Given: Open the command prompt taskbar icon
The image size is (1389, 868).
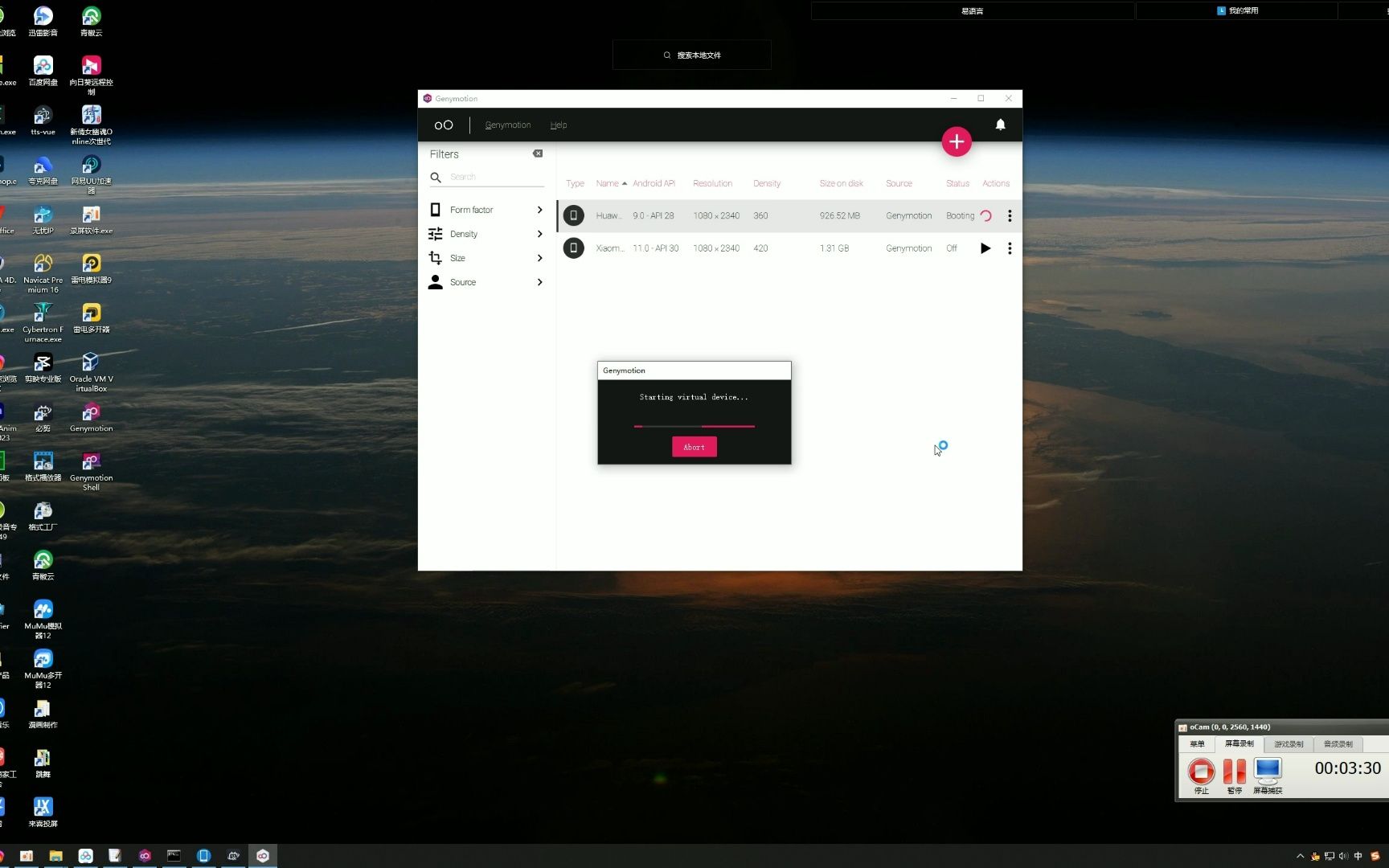Looking at the screenshot, I should coord(174,856).
